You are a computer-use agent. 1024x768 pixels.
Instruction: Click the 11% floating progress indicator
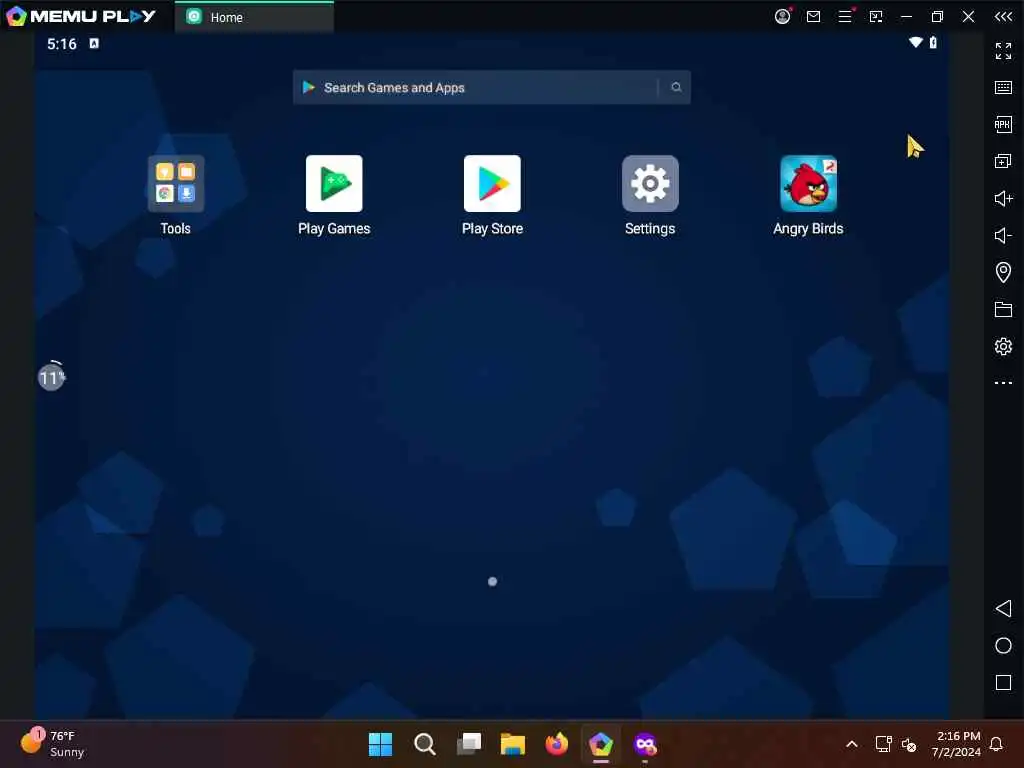(x=51, y=377)
